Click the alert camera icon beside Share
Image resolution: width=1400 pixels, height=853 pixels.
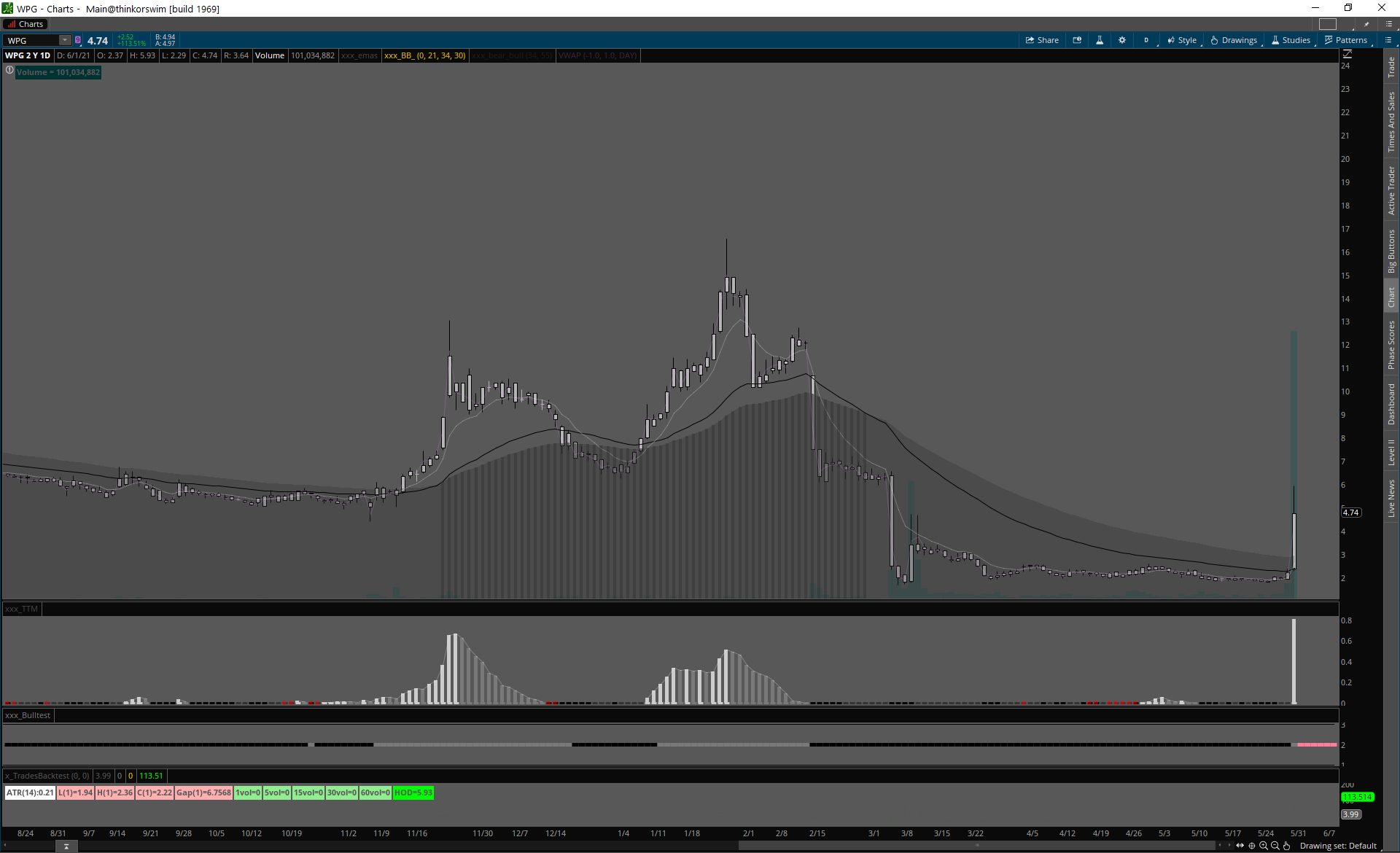pyautogui.click(x=1077, y=40)
